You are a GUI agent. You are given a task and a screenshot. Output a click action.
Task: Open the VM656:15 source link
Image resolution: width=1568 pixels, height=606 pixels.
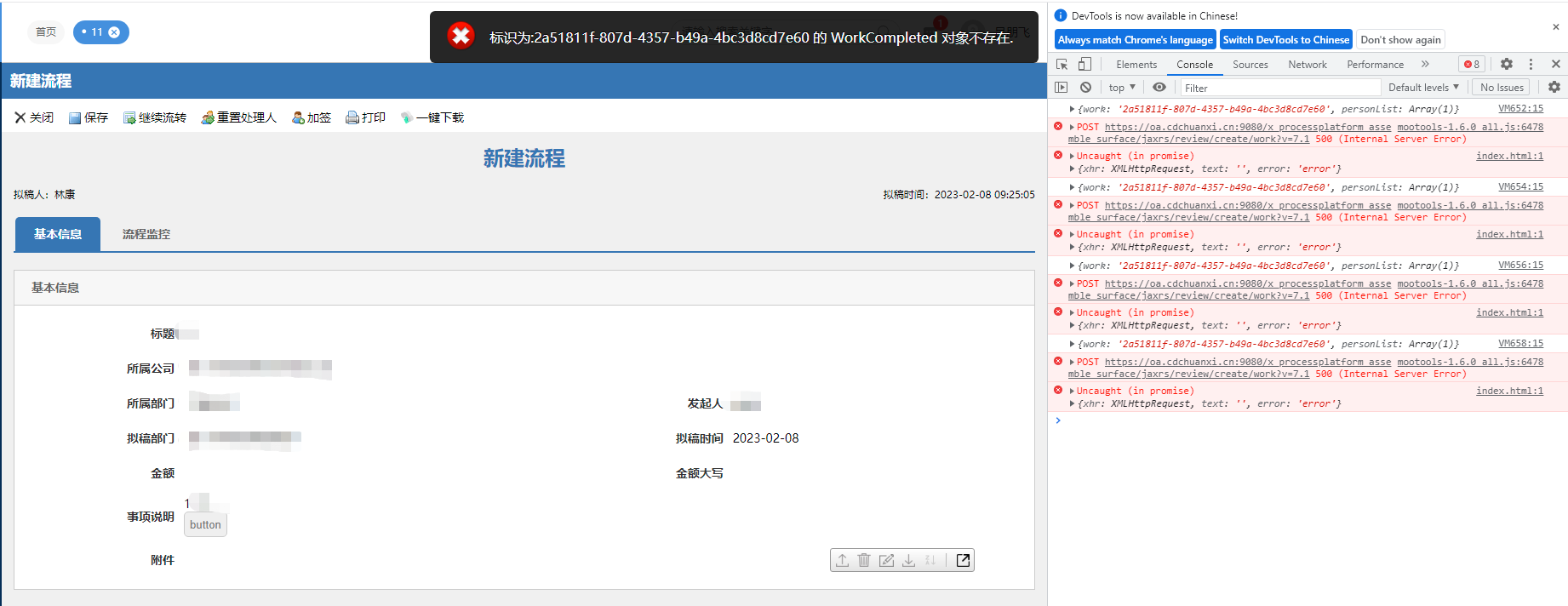pos(1520,265)
